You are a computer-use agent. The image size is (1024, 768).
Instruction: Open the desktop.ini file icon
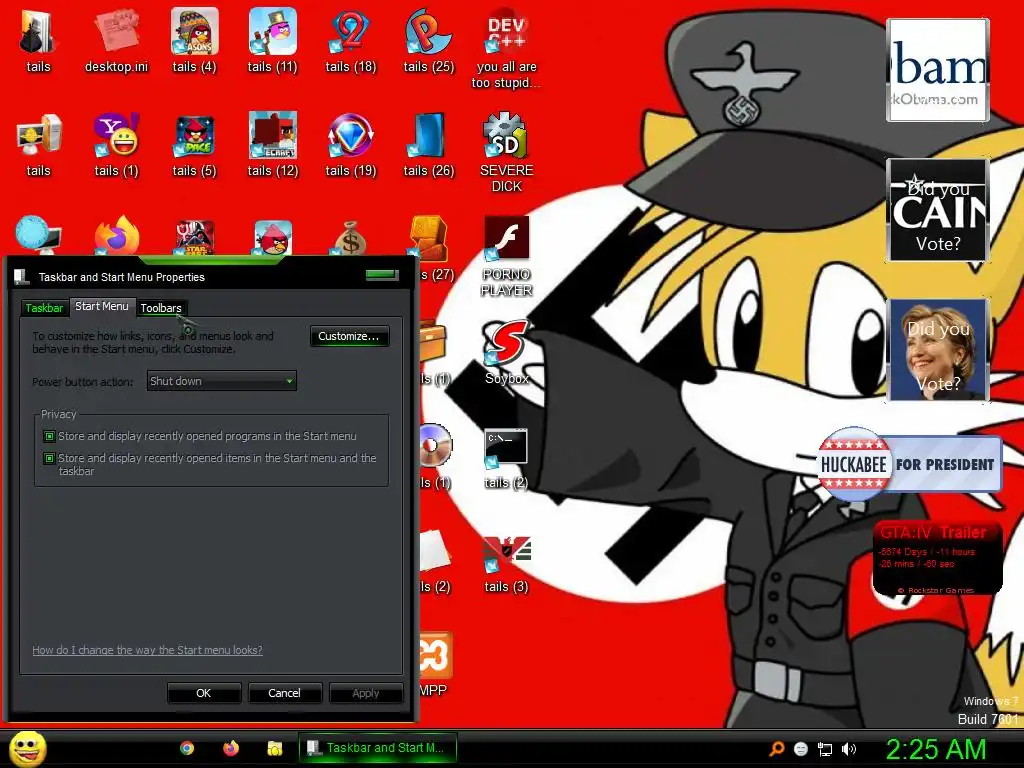coord(116,41)
